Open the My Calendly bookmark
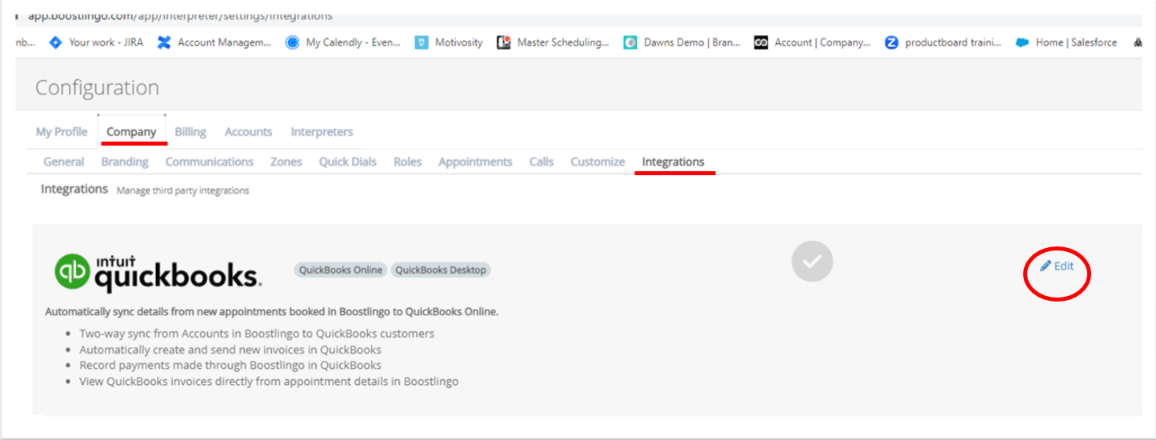Image resolution: width=1156 pixels, height=440 pixels. point(344,43)
